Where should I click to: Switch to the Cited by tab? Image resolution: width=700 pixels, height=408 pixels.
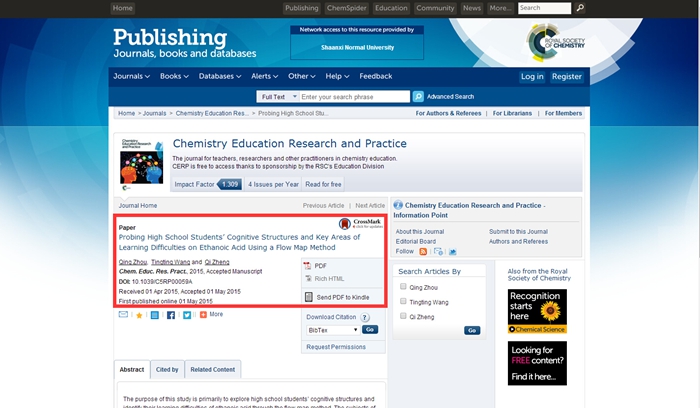[167, 370]
